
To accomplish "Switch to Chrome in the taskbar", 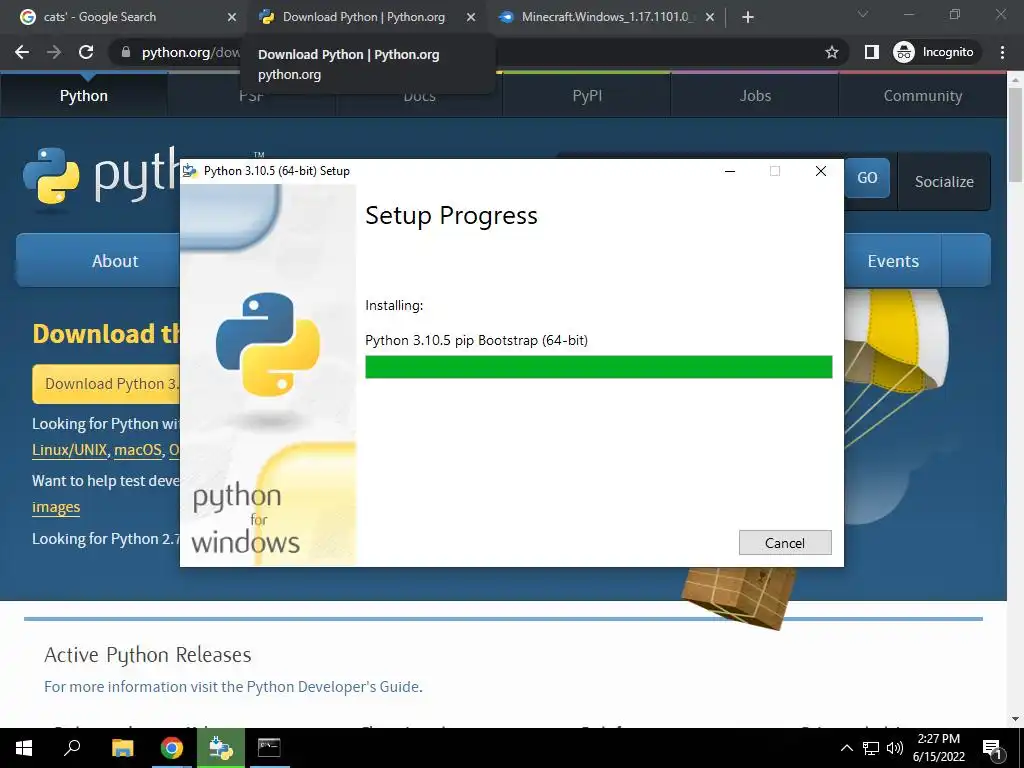I will (x=172, y=748).
